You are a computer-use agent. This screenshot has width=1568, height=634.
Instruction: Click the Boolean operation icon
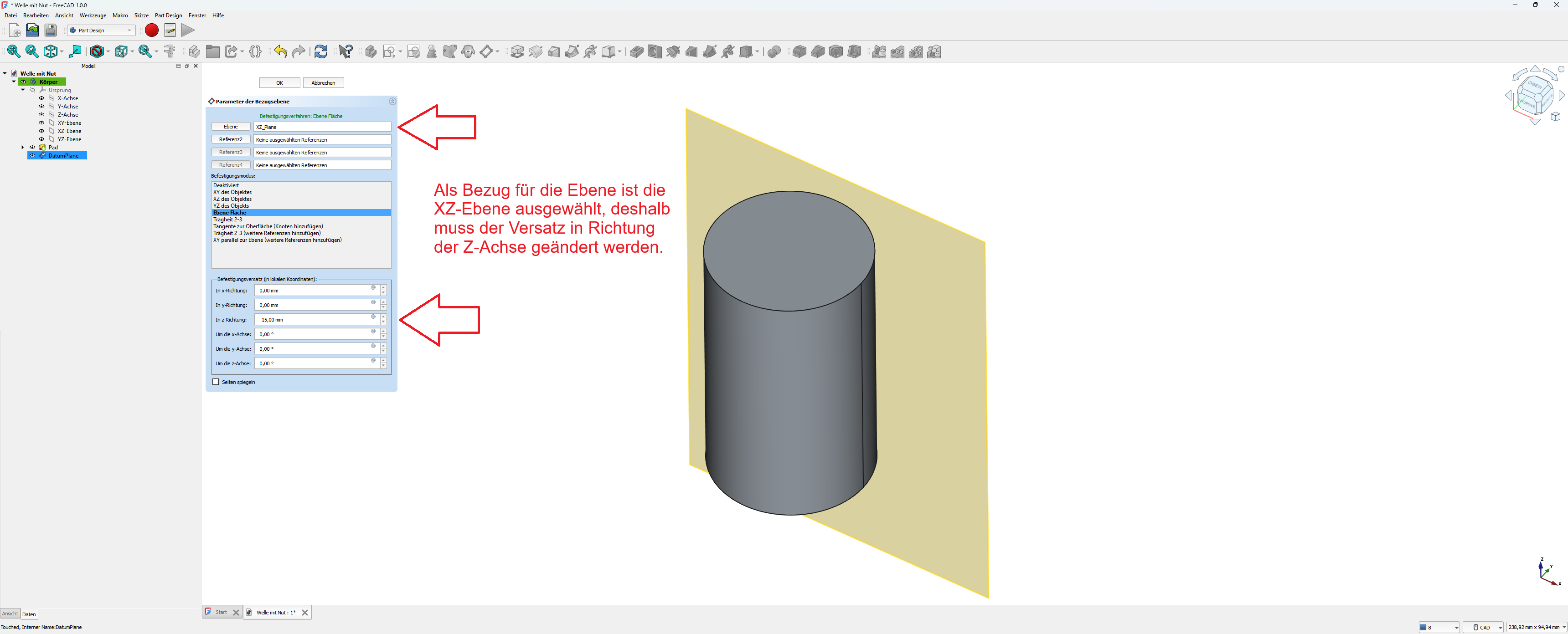click(774, 52)
